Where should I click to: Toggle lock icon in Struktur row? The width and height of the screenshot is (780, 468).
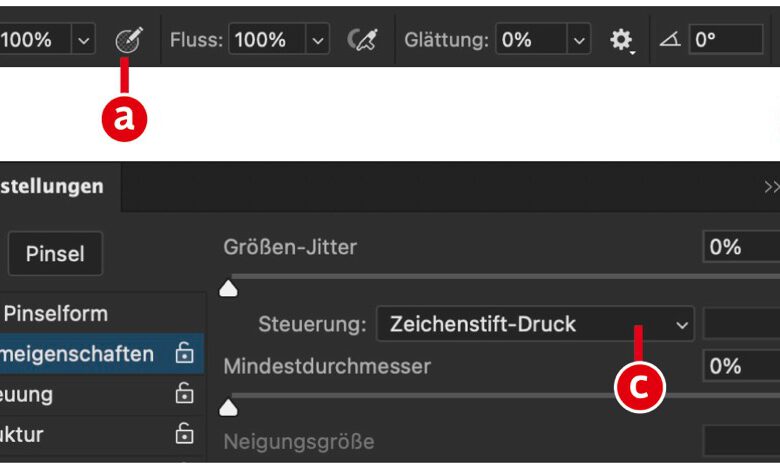point(184,434)
